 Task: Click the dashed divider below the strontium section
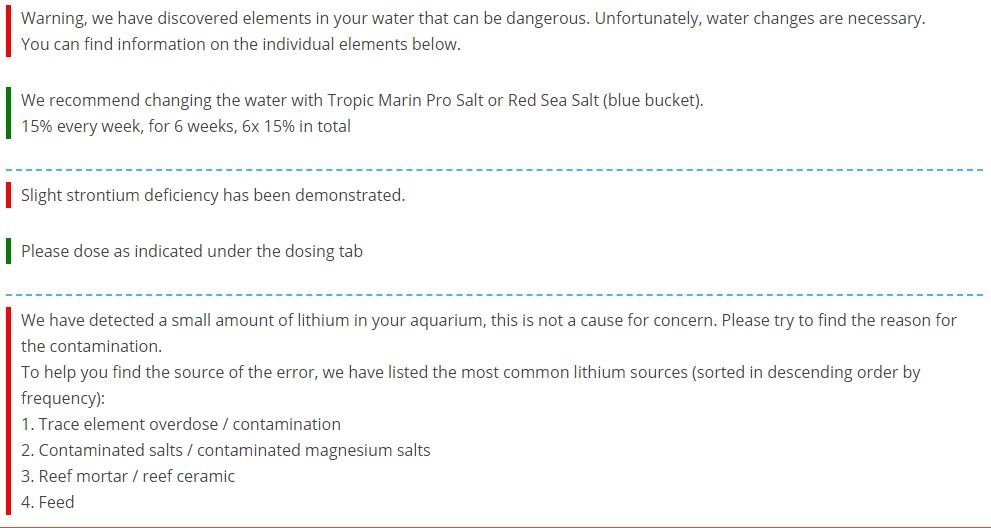coord(494,295)
